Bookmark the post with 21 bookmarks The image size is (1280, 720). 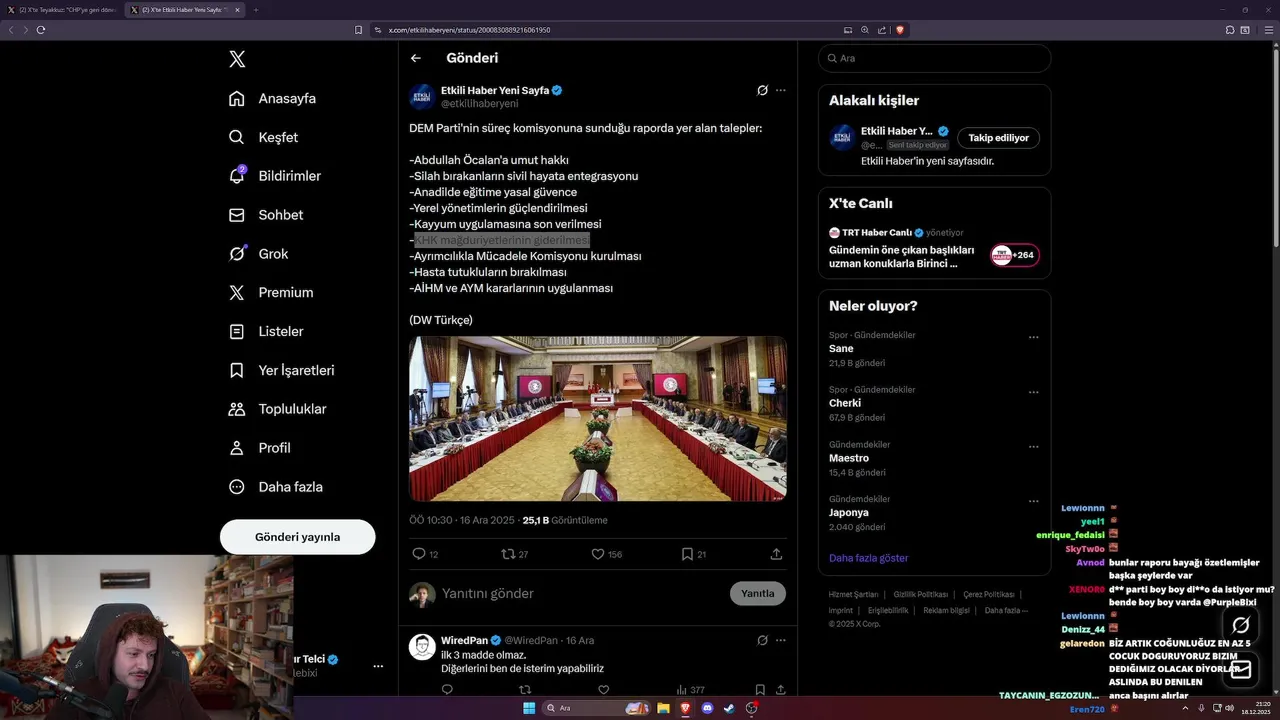point(687,554)
